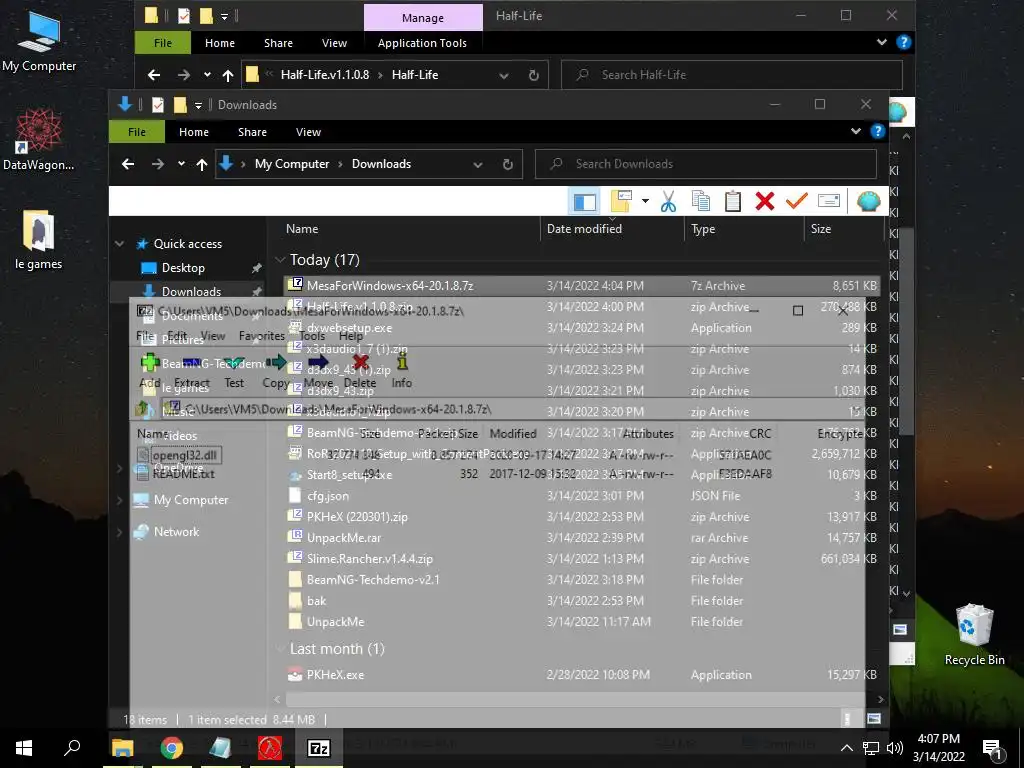The width and height of the screenshot is (1024, 768).
Task: Collapse the Today (17) group
Action: (280, 260)
